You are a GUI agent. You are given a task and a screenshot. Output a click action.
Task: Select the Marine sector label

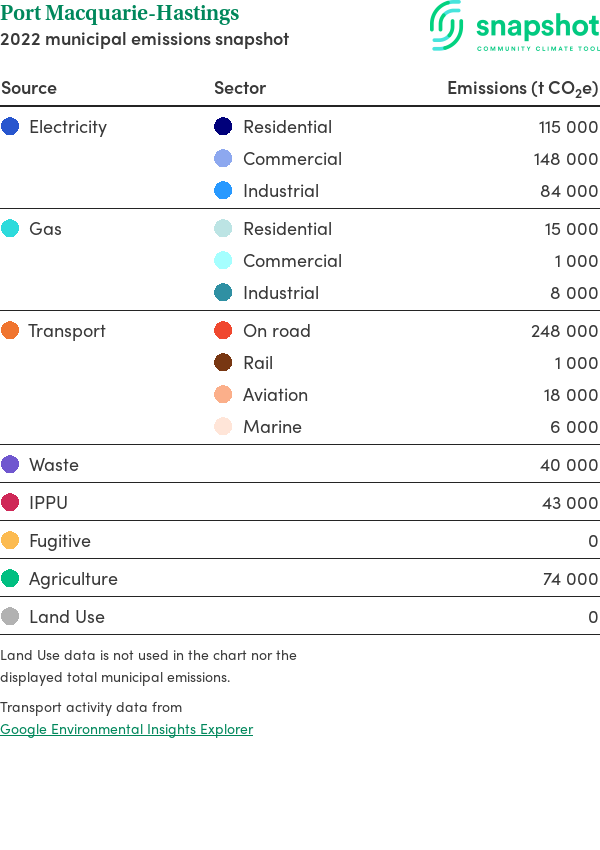pyautogui.click(x=272, y=427)
